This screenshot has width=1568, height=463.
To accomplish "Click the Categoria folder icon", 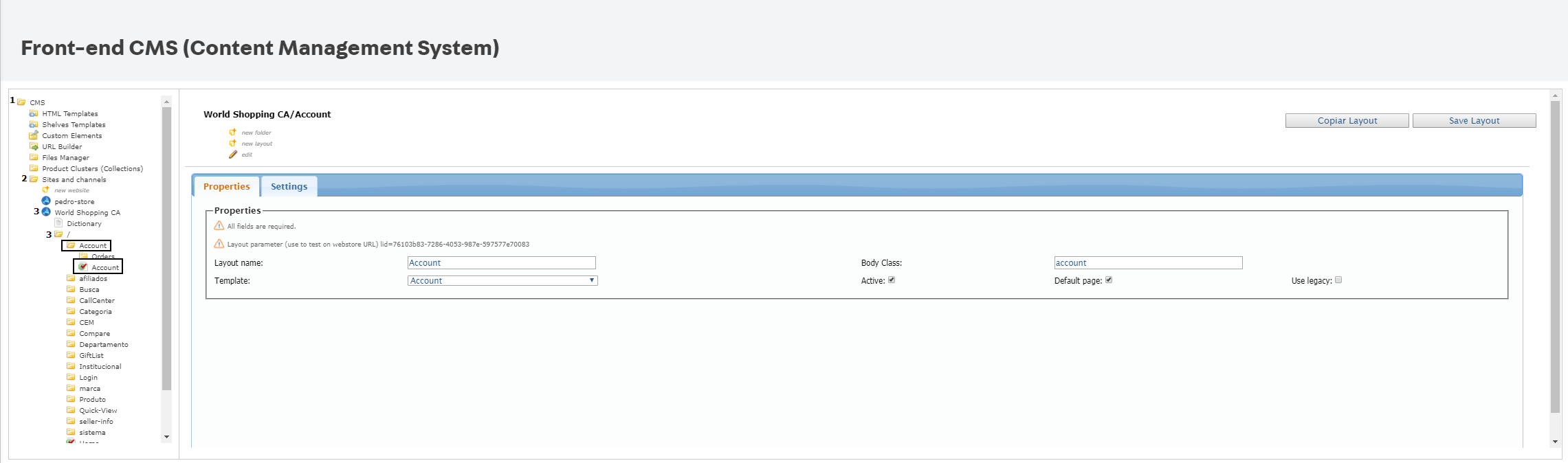I will coord(71,311).
